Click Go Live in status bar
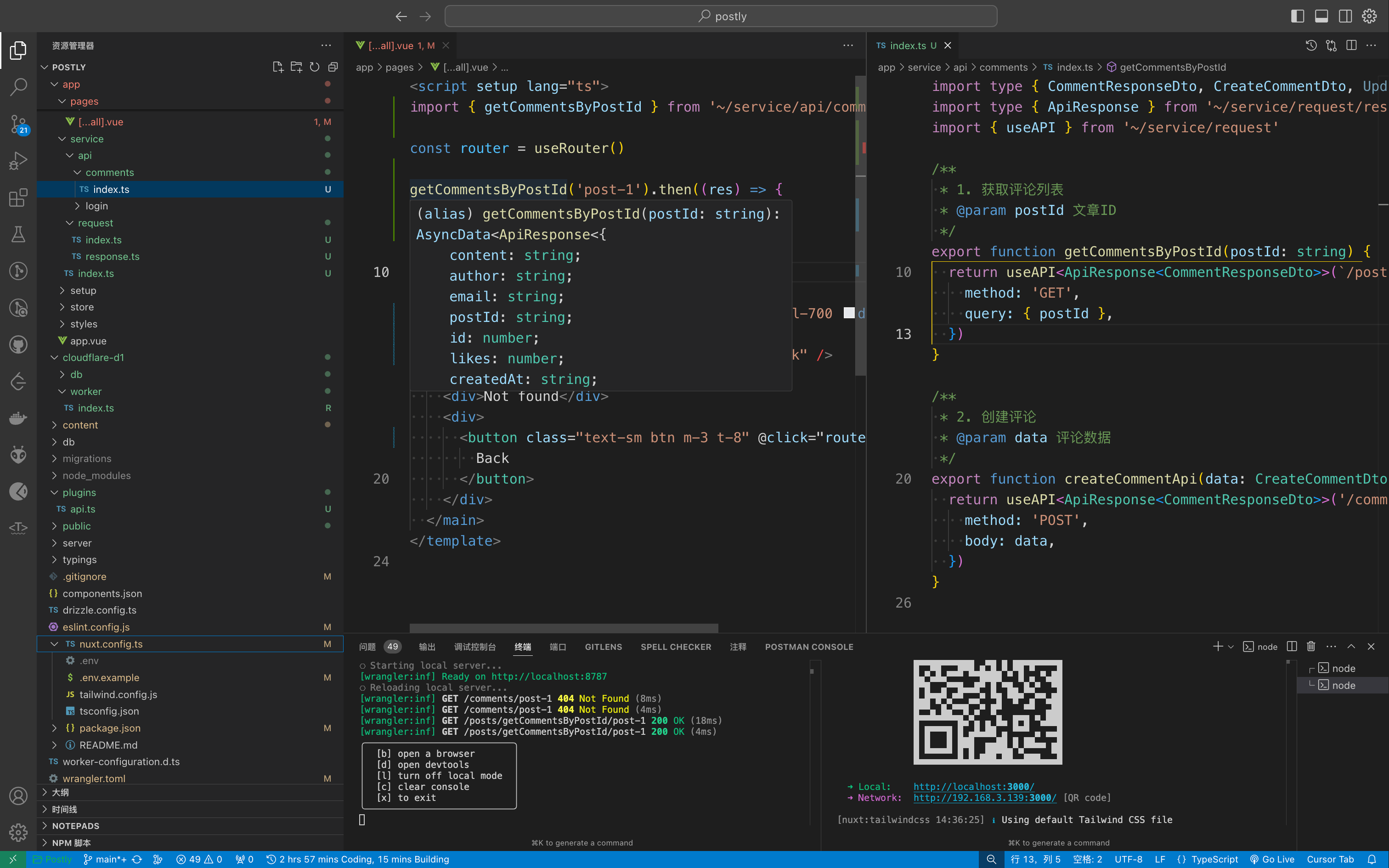Viewport: 1389px width, 868px height. tap(1272, 859)
